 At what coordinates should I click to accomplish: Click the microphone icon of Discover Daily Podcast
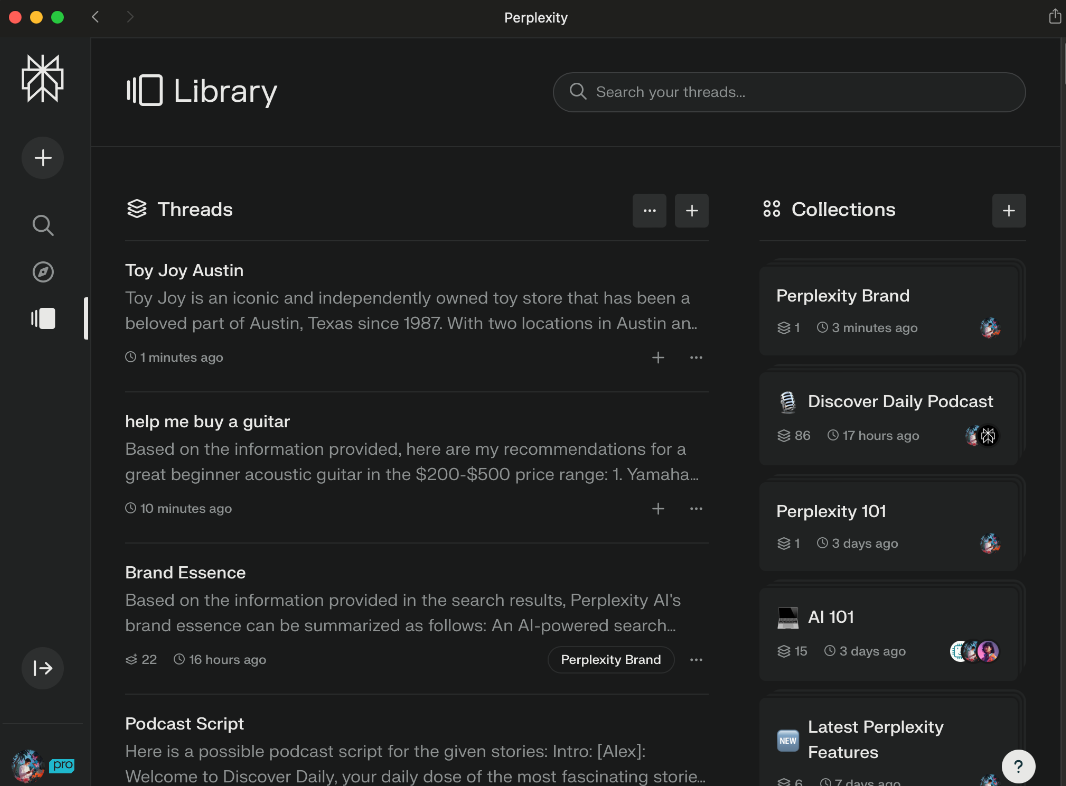(788, 402)
